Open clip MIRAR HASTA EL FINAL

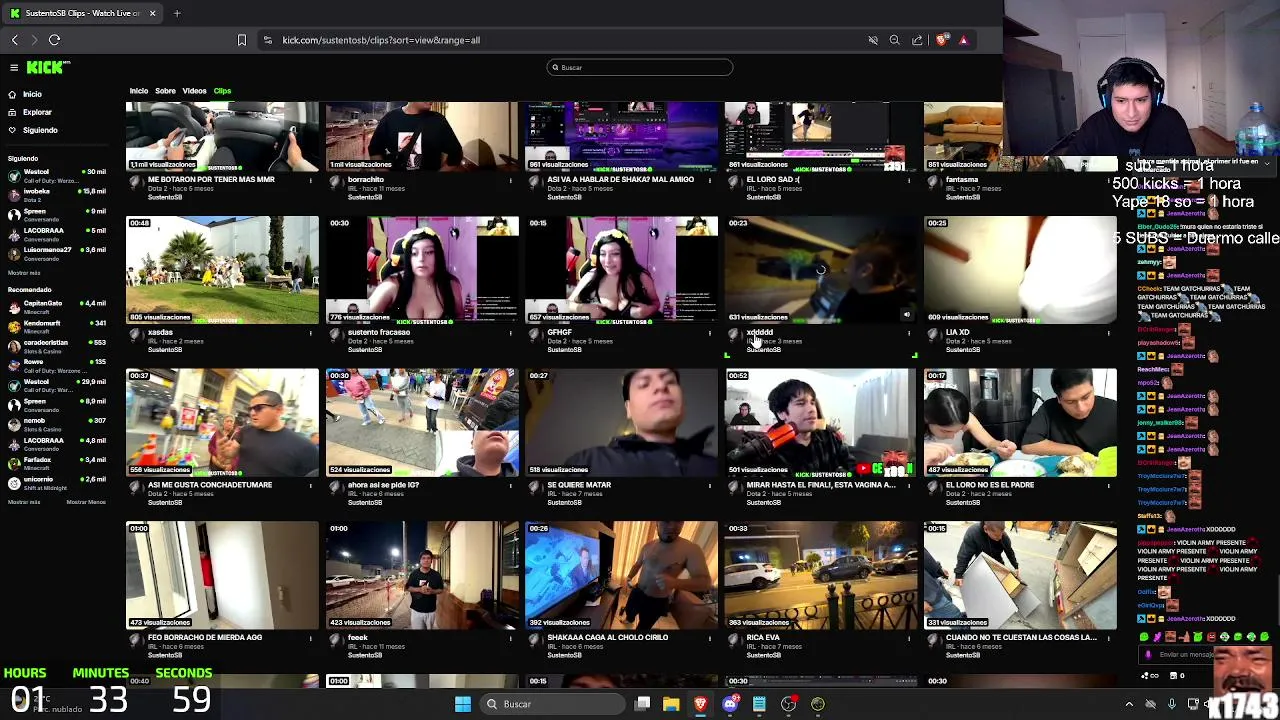(x=821, y=423)
